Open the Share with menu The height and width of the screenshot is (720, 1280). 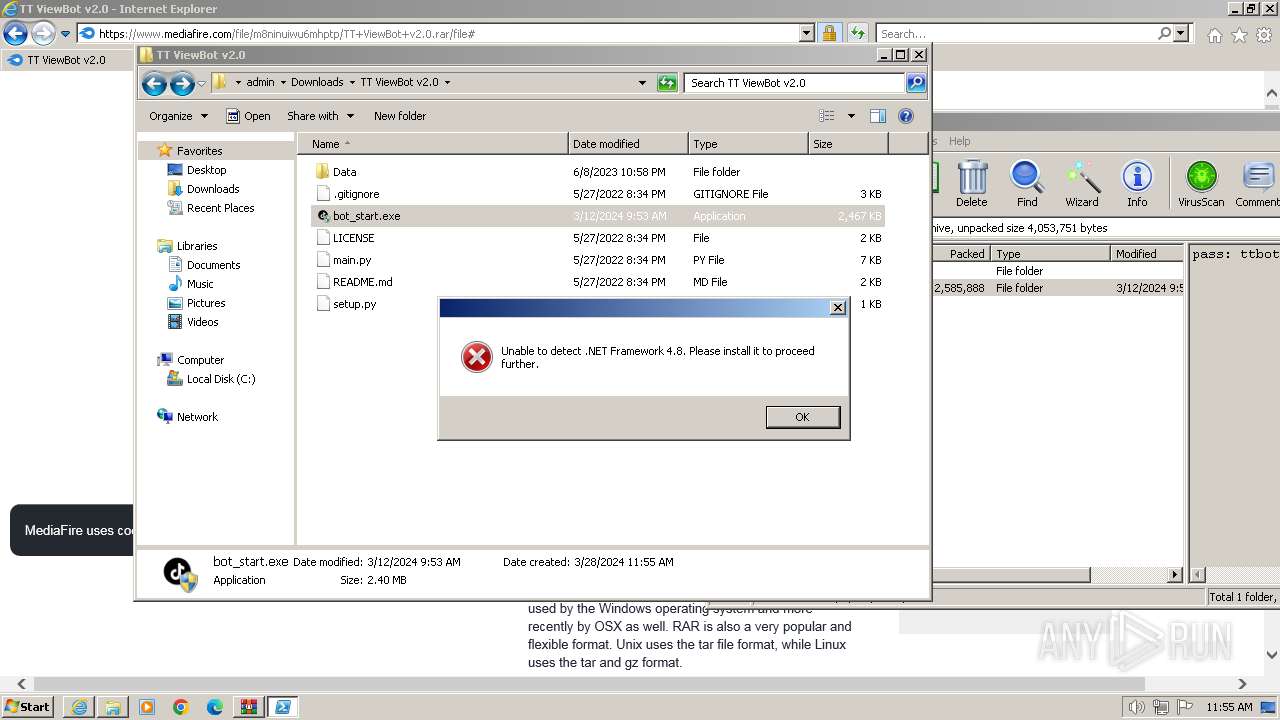pyautogui.click(x=320, y=116)
